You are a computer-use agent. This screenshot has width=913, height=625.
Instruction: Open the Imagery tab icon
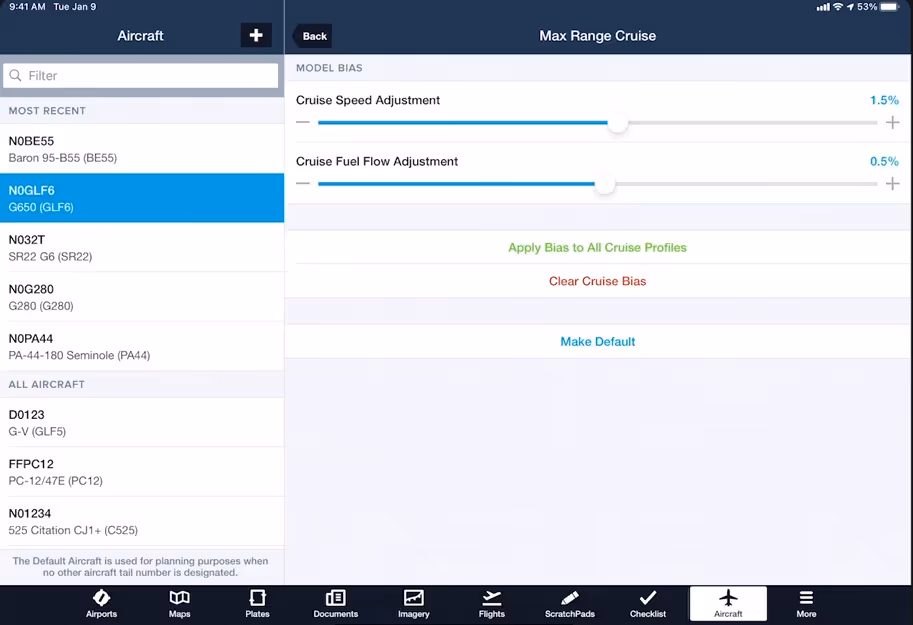click(413, 598)
